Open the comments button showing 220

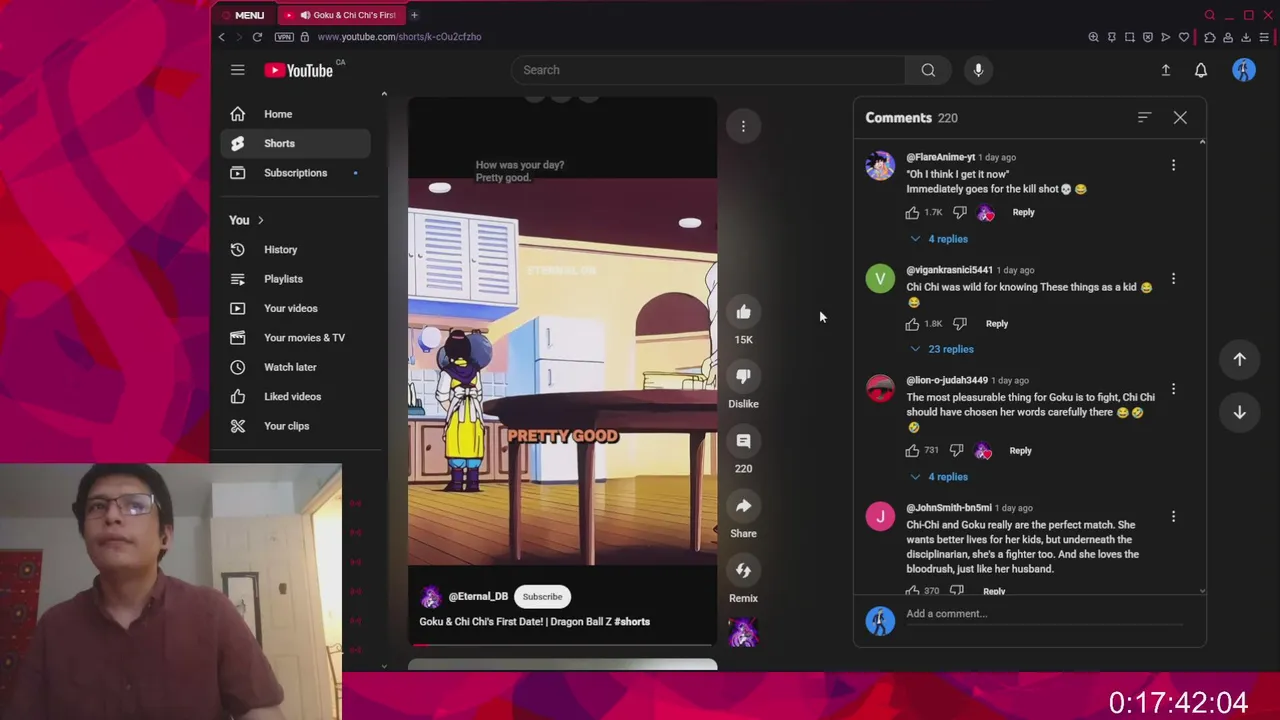[743, 442]
